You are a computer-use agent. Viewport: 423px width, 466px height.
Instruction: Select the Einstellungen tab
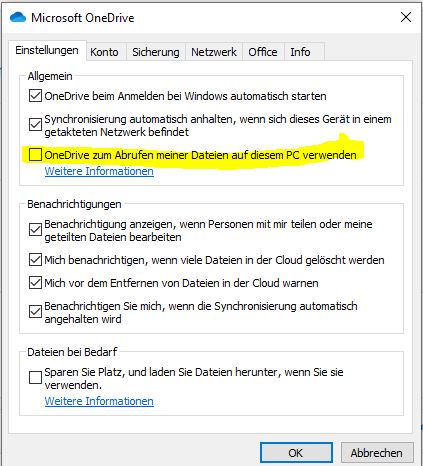tap(47, 50)
